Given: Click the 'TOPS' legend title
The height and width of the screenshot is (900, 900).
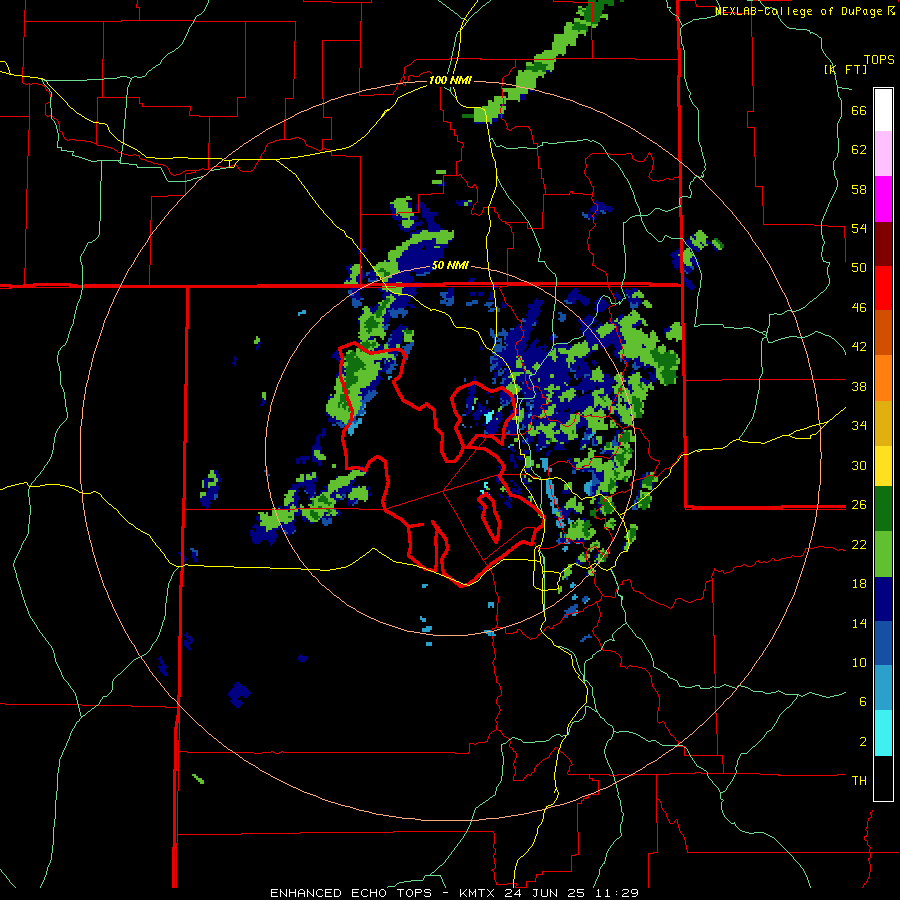Looking at the screenshot, I should click(x=879, y=59).
